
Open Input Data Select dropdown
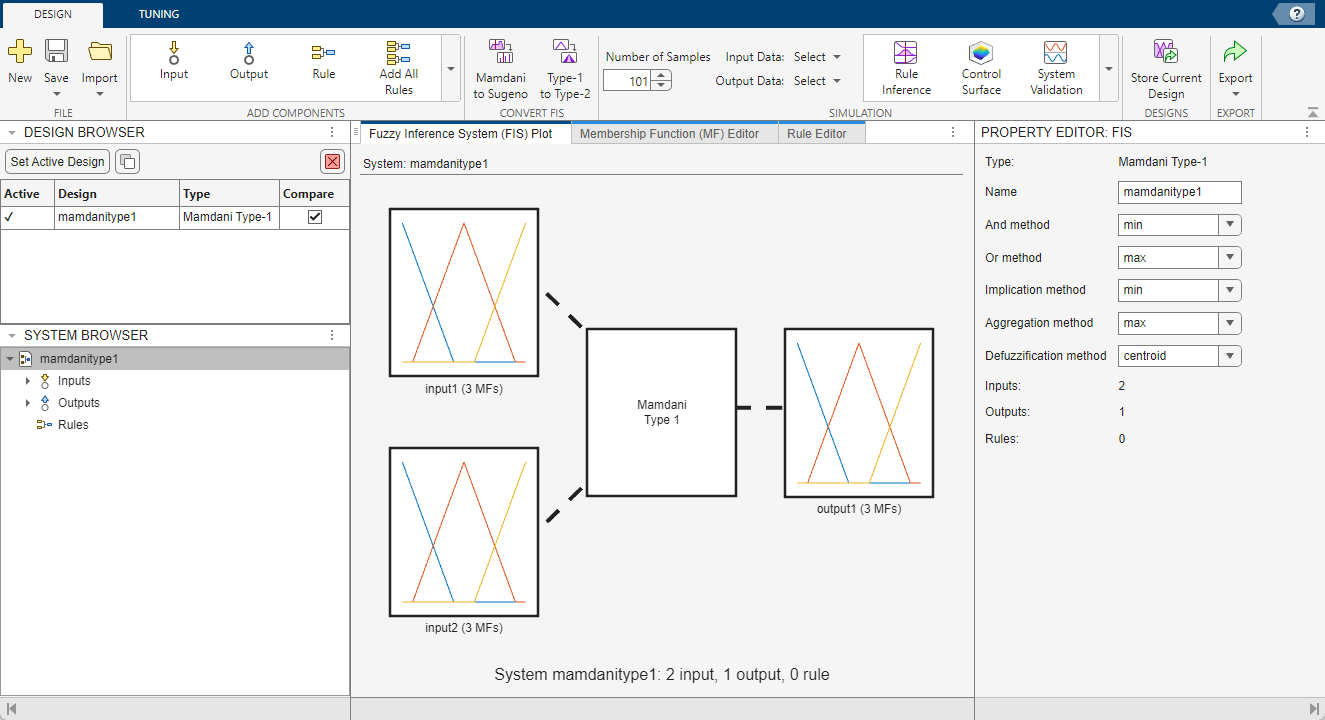(817, 57)
